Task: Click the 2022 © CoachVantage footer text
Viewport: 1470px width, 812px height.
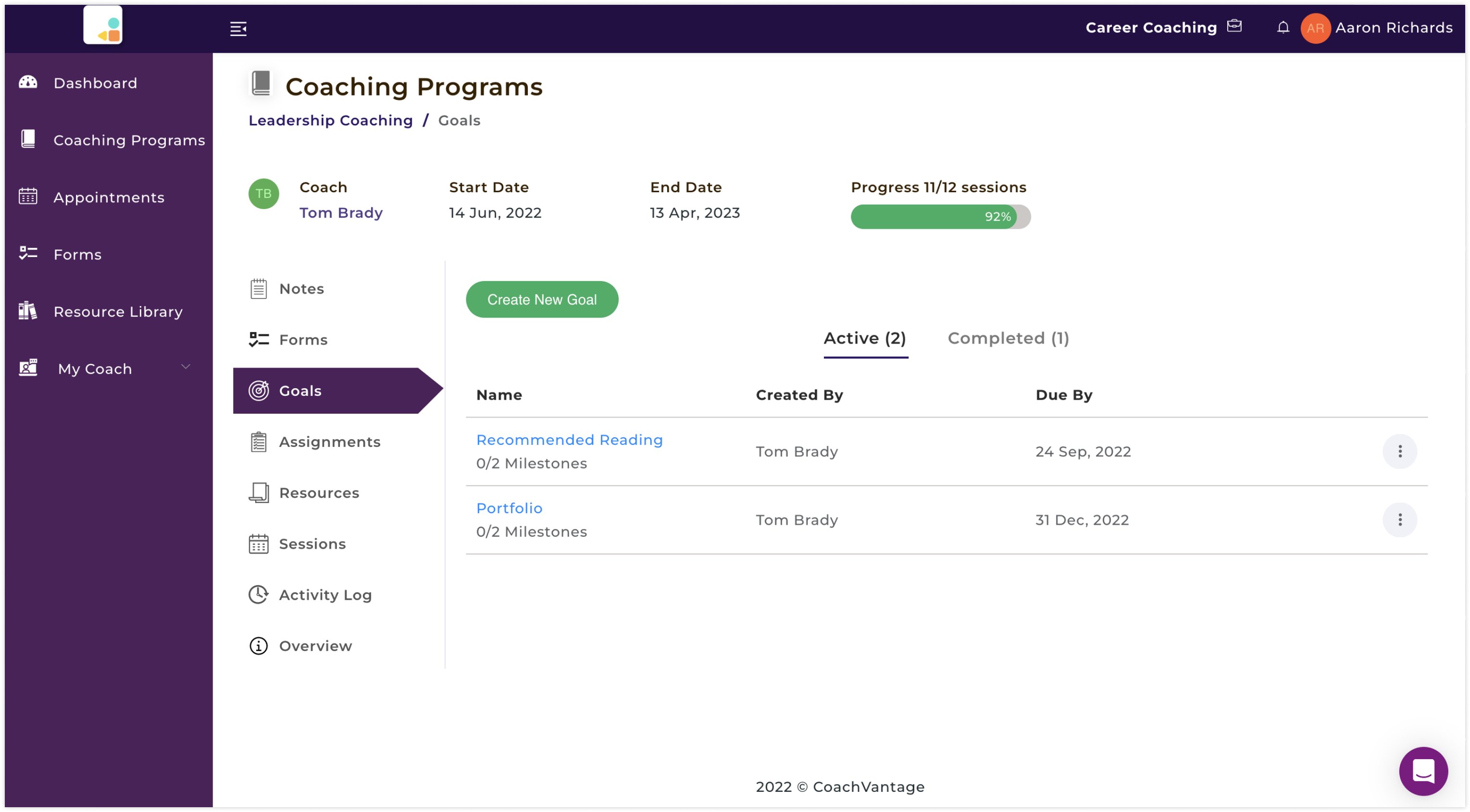Action: (x=840, y=787)
